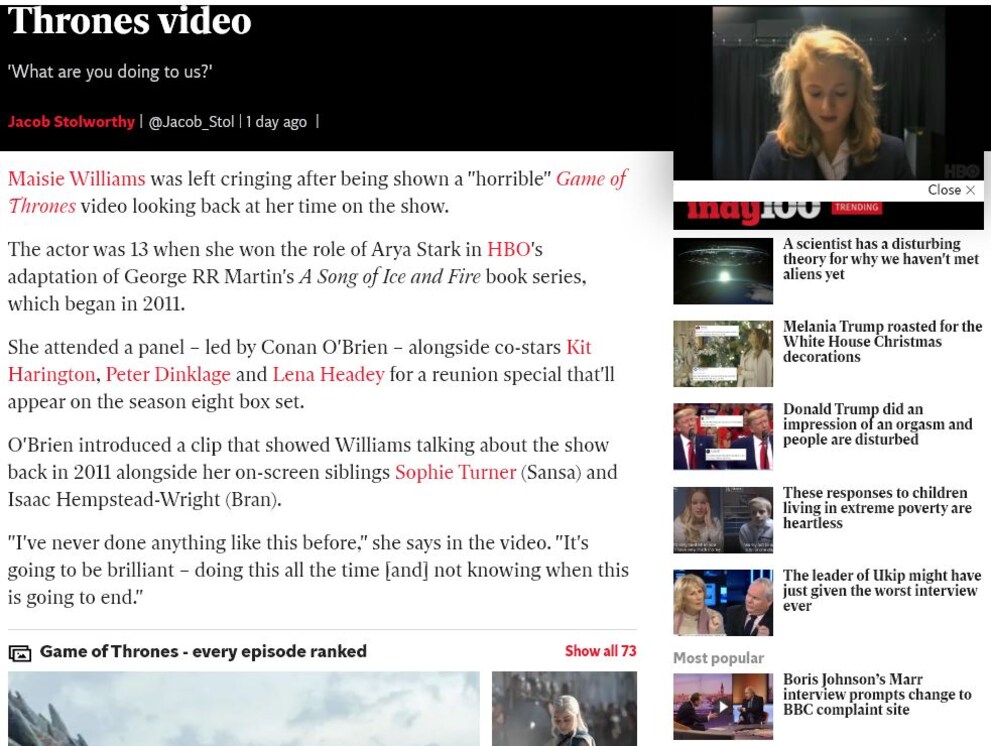Open the Sophie Turner link
The image size is (991, 746).
coord(456,472)
